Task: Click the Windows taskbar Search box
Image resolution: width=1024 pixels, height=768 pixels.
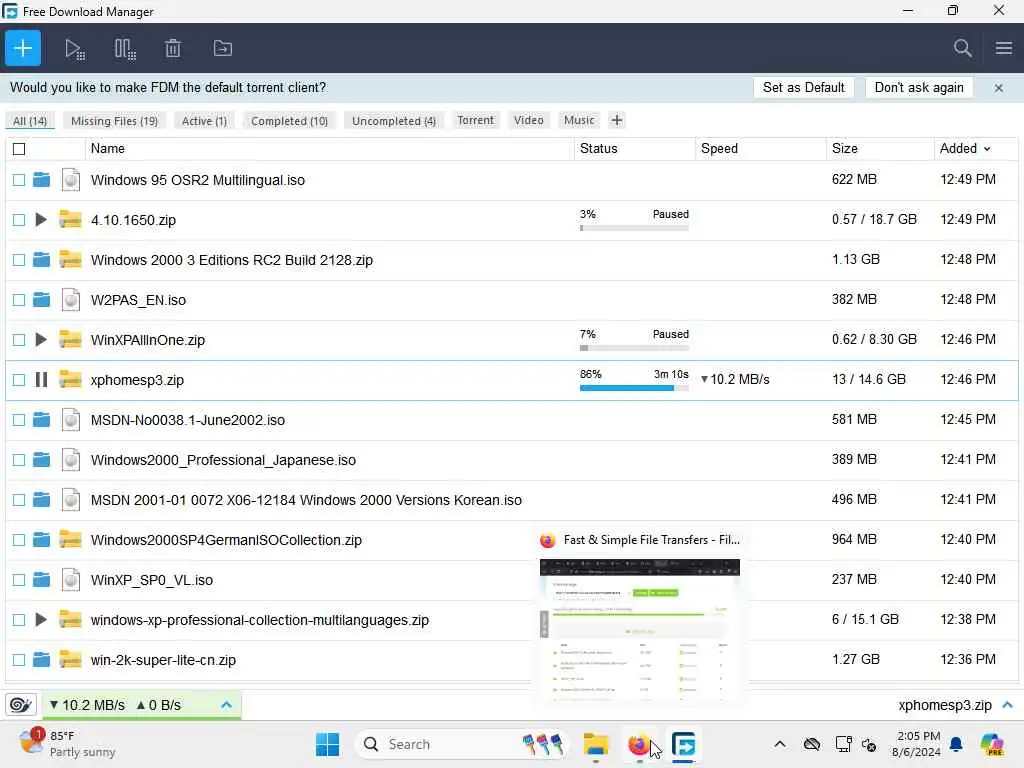Action: [x=460, y=744]
